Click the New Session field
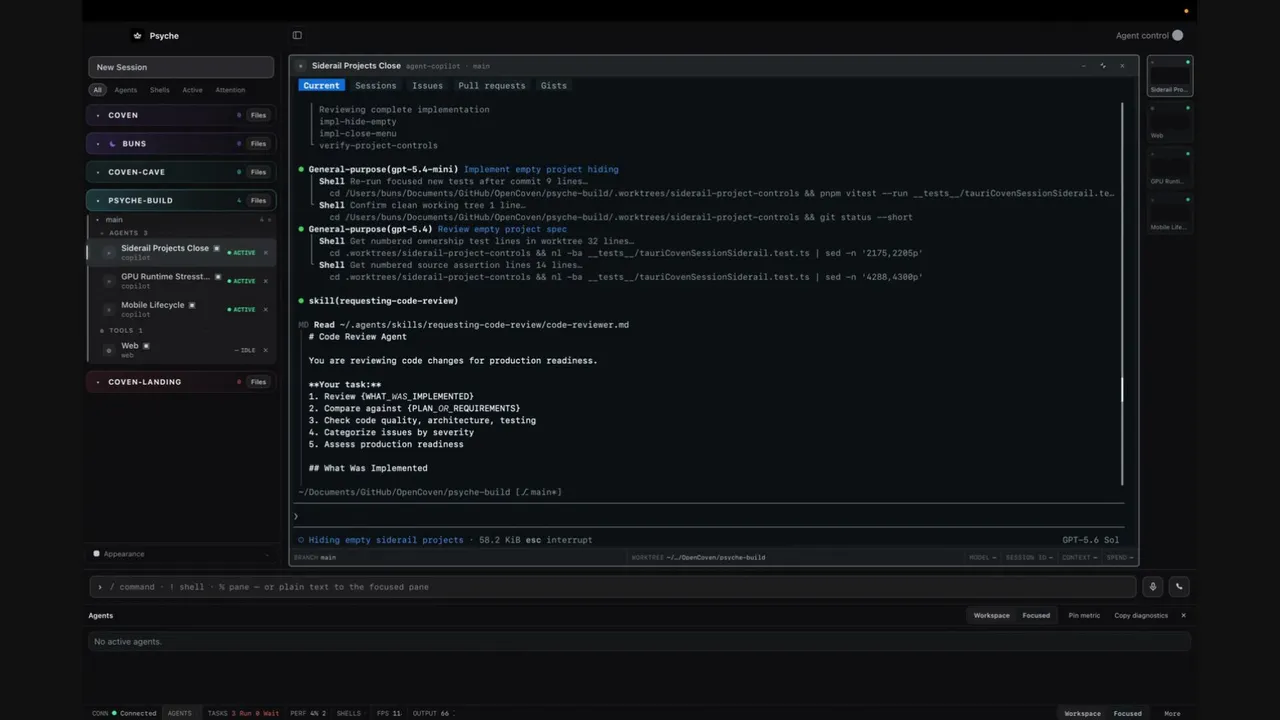 coord(181,67)
